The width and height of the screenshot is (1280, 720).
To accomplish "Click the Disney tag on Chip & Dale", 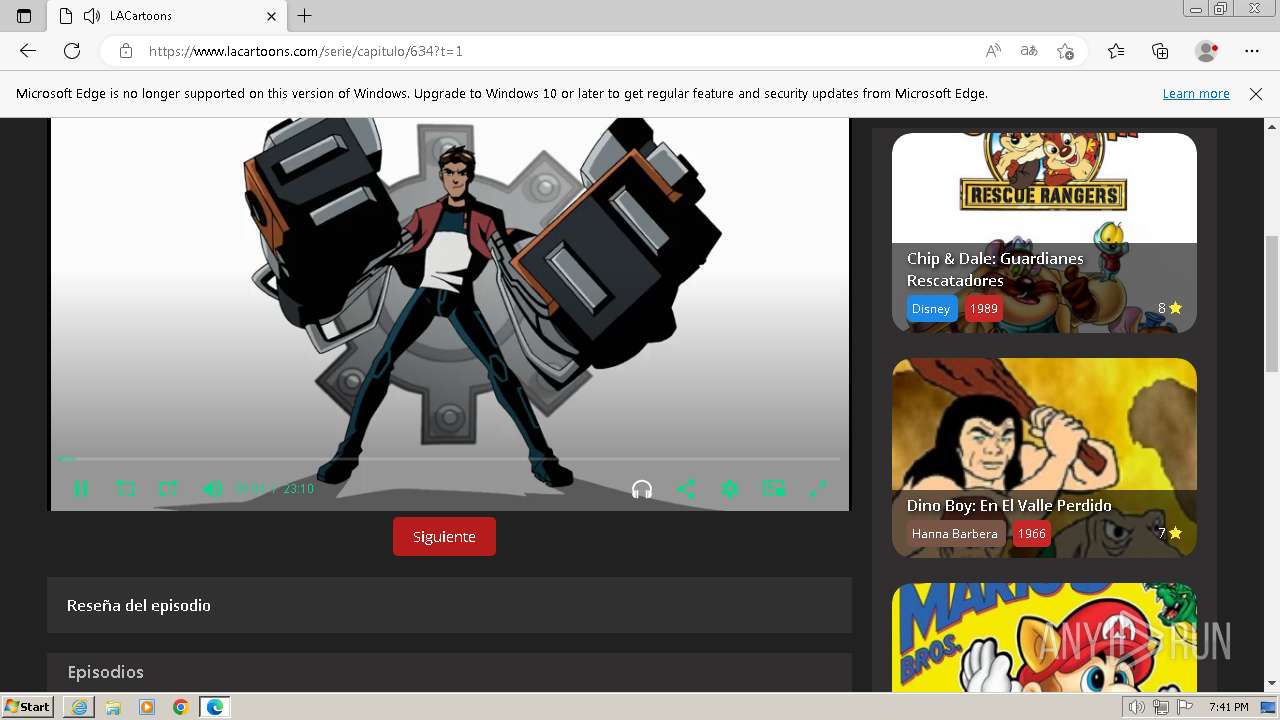I will pos(931,308).
